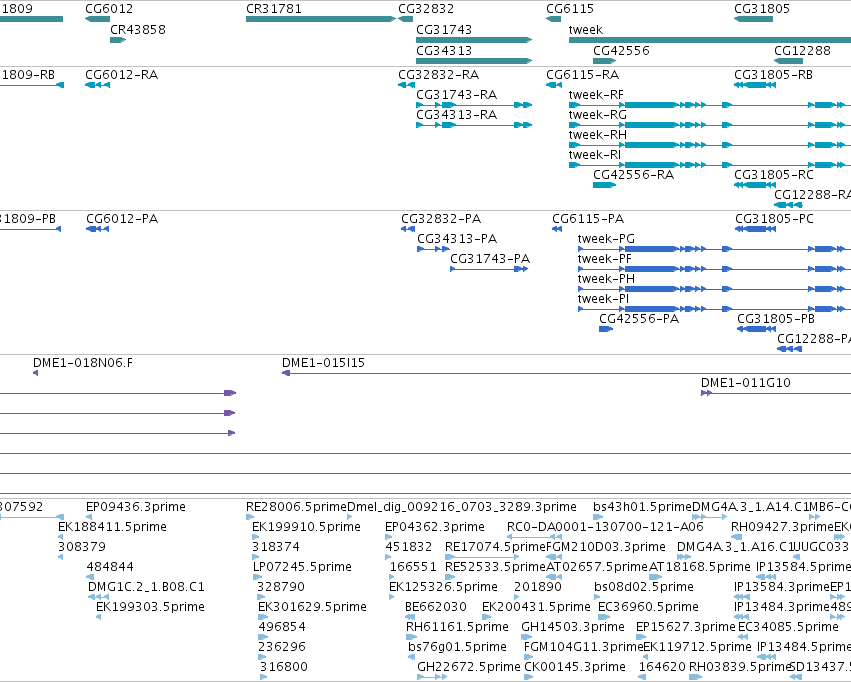Image resolution: width=851 pixels, height=682 pixels.
Task: Click the CG42556 gene label
Action: [x=621, y=51]
